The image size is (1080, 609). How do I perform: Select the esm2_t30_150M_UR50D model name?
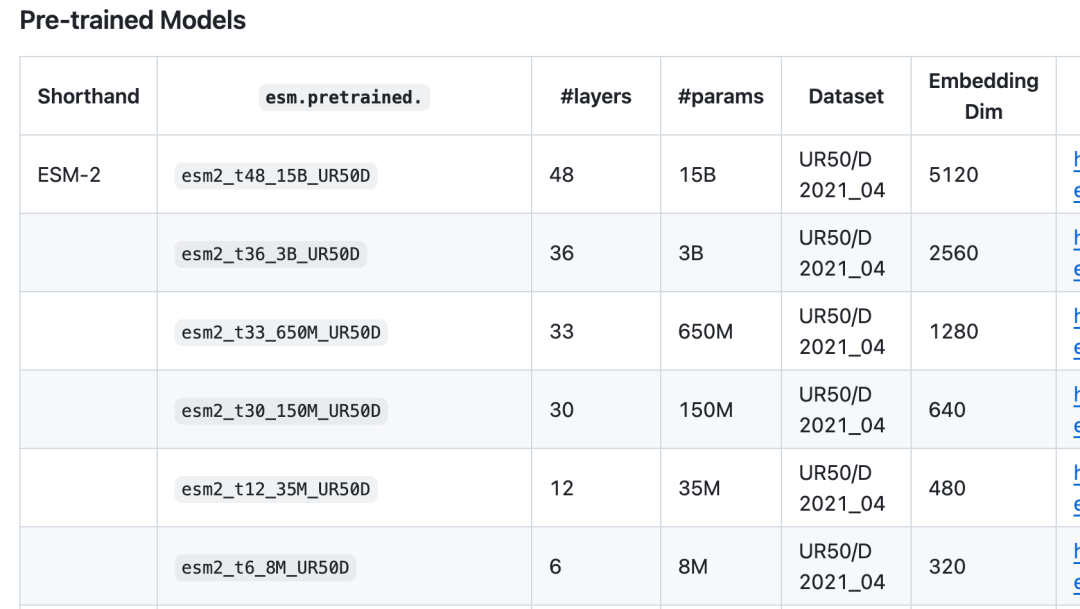tap(281, 411)
